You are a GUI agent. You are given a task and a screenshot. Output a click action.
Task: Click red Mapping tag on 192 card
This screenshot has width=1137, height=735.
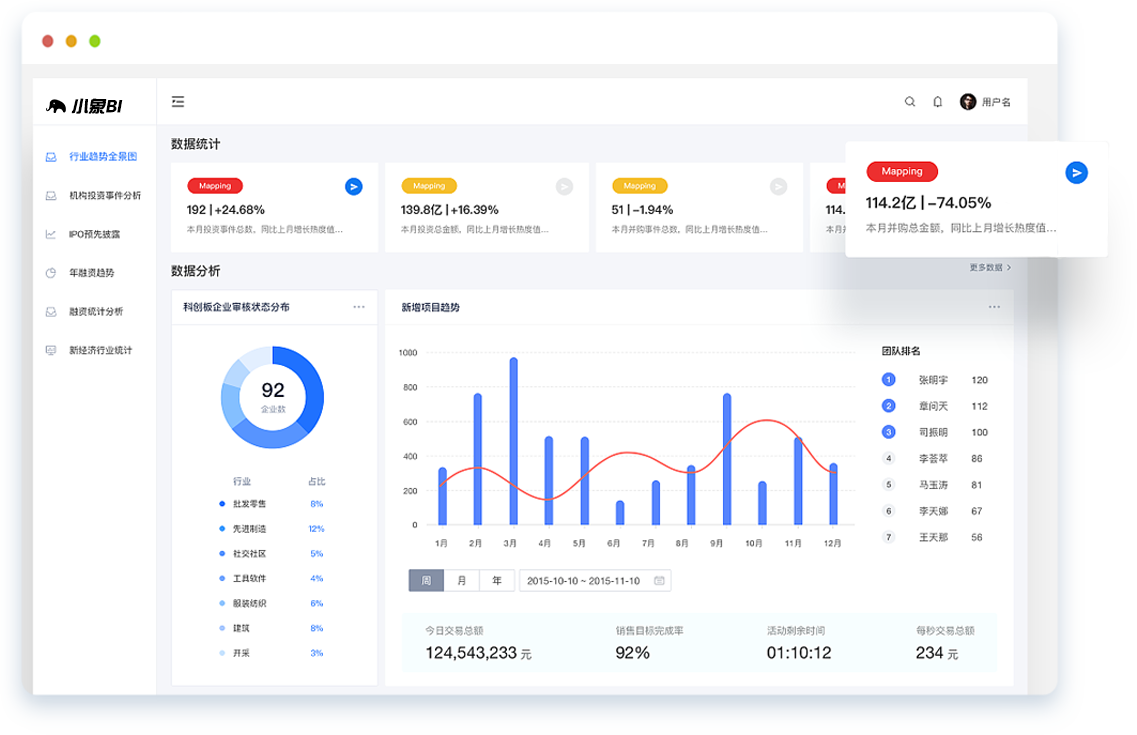[x=215, y=186]
